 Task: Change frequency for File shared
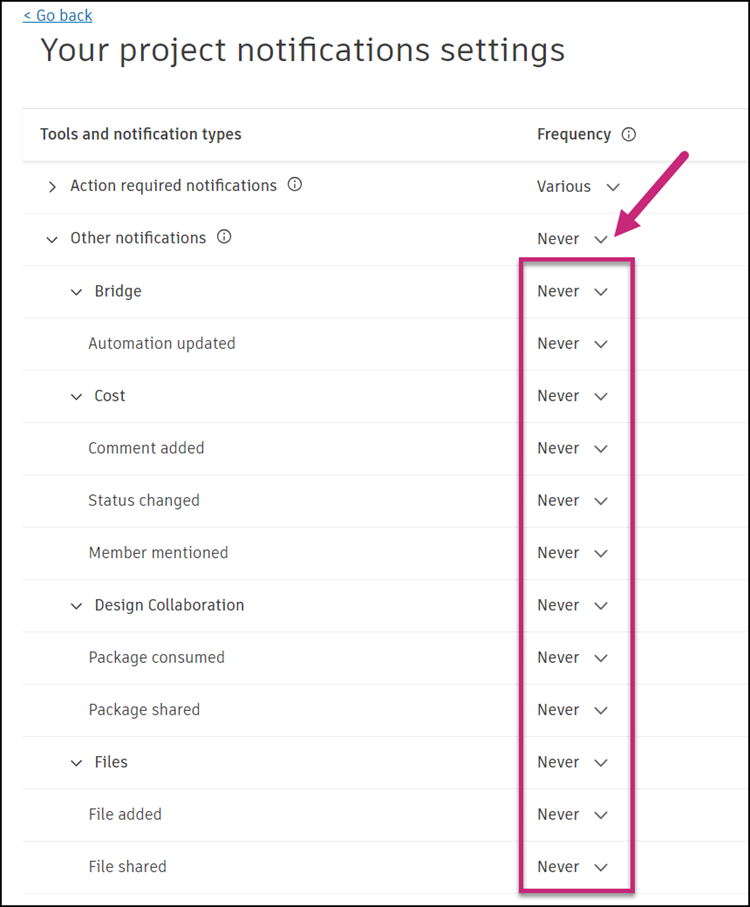tap(572, 867)
